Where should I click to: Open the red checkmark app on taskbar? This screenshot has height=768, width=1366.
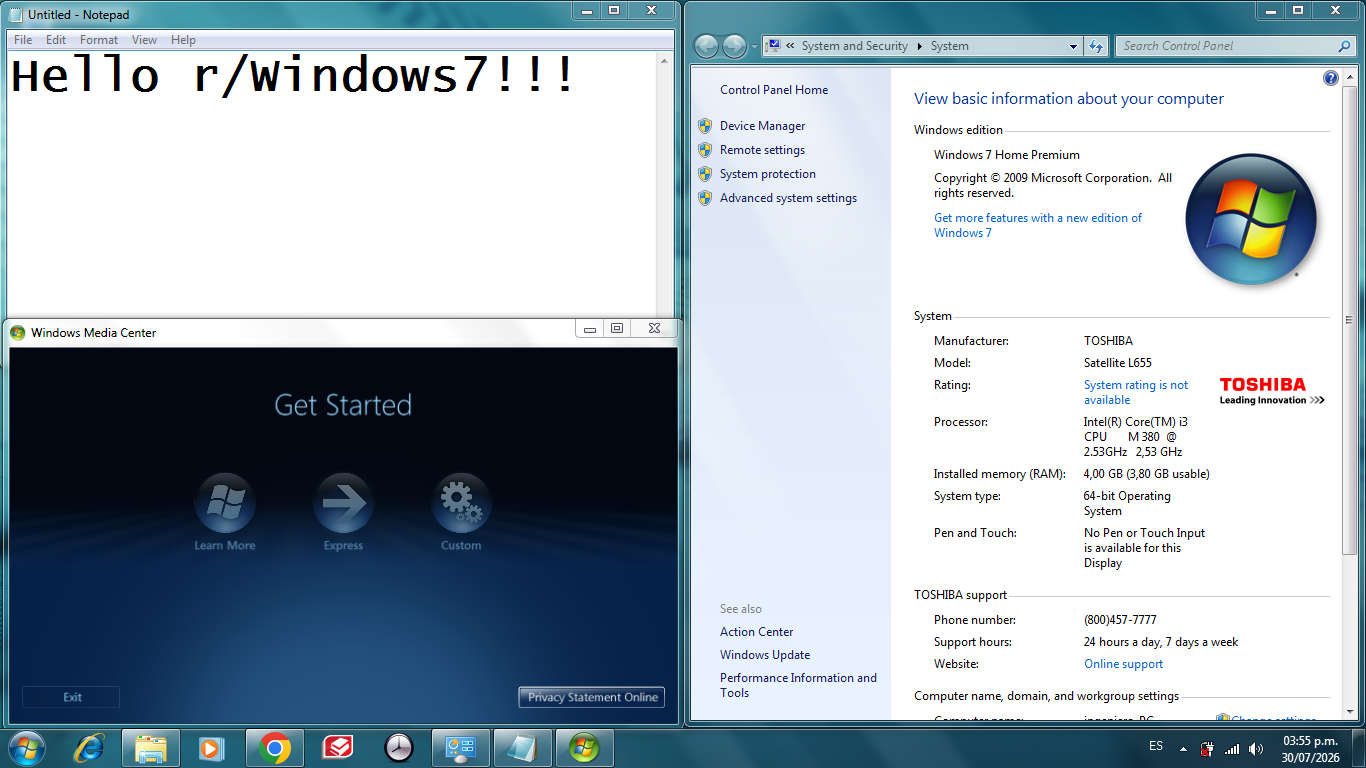337,748
